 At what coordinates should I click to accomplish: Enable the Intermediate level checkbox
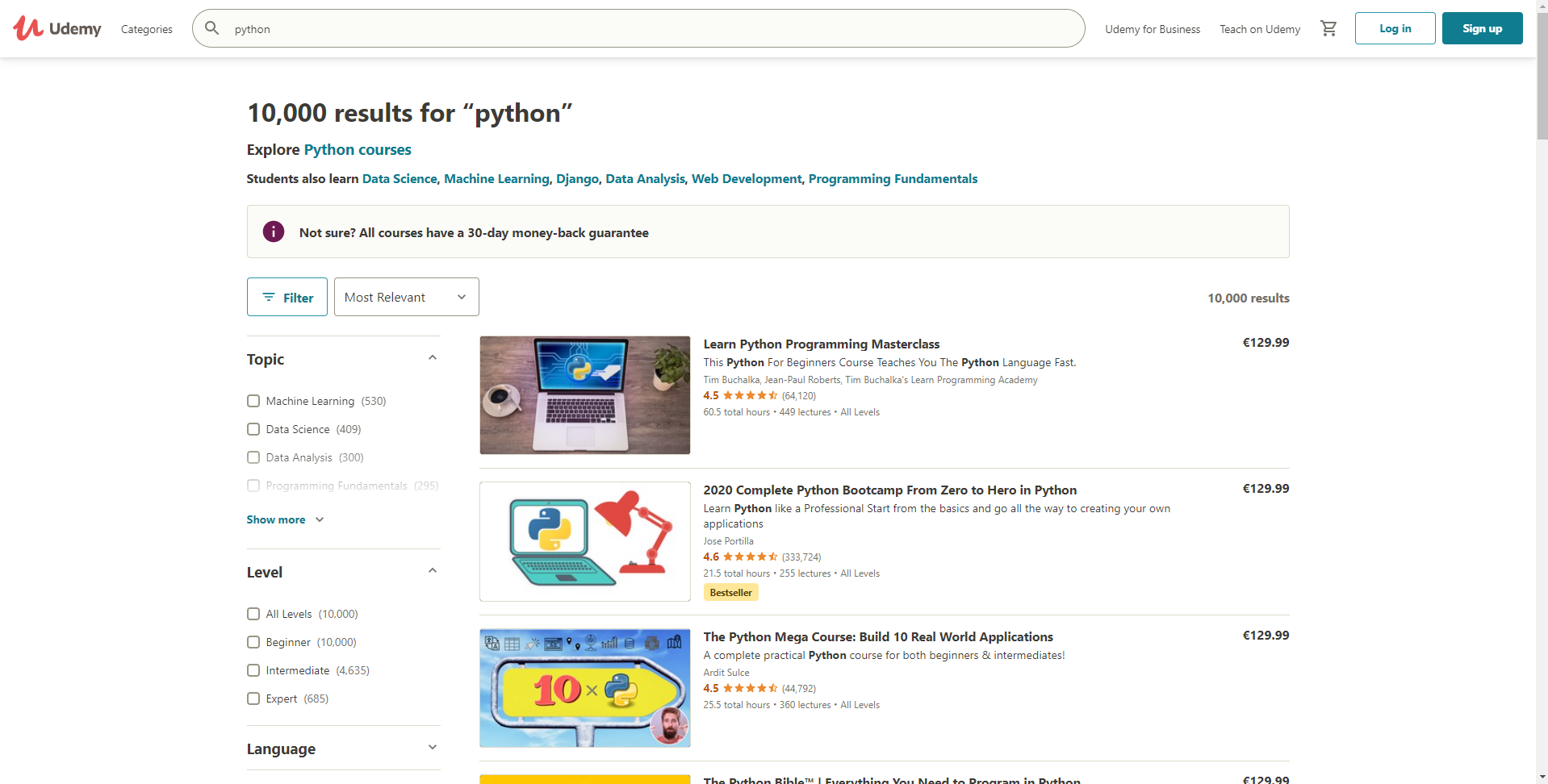point(253,670)
